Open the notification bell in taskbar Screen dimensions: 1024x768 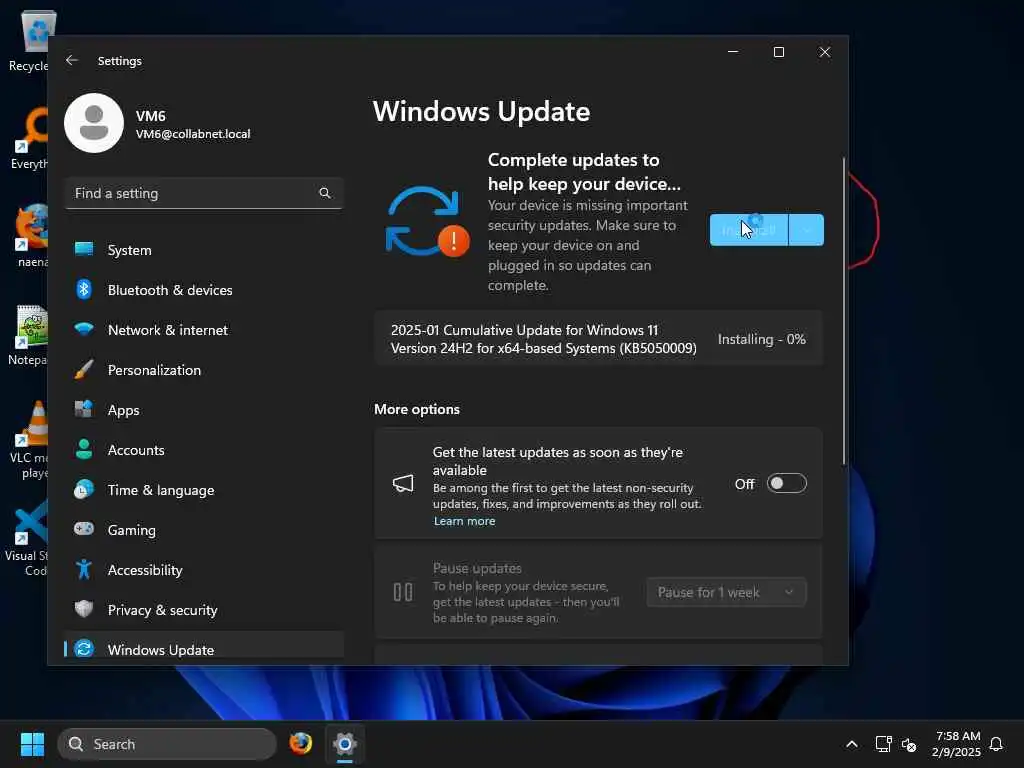click(x=996, y=744)
